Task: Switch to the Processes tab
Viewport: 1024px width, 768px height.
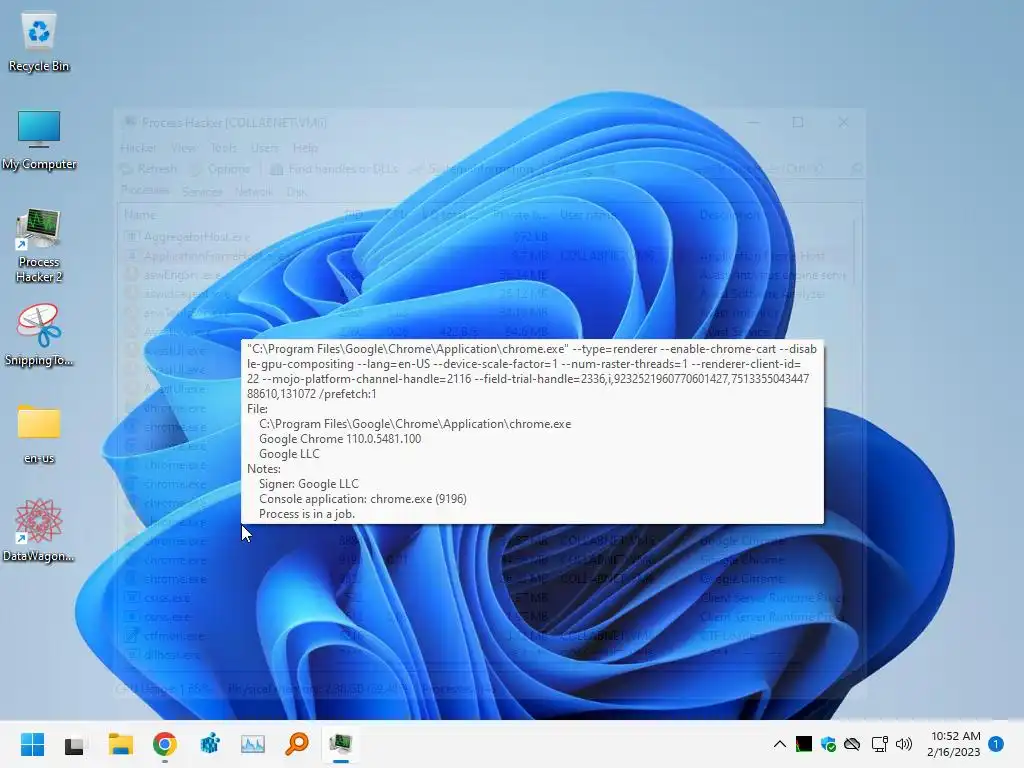Action: pyautogui.click(x=145, y=190)
